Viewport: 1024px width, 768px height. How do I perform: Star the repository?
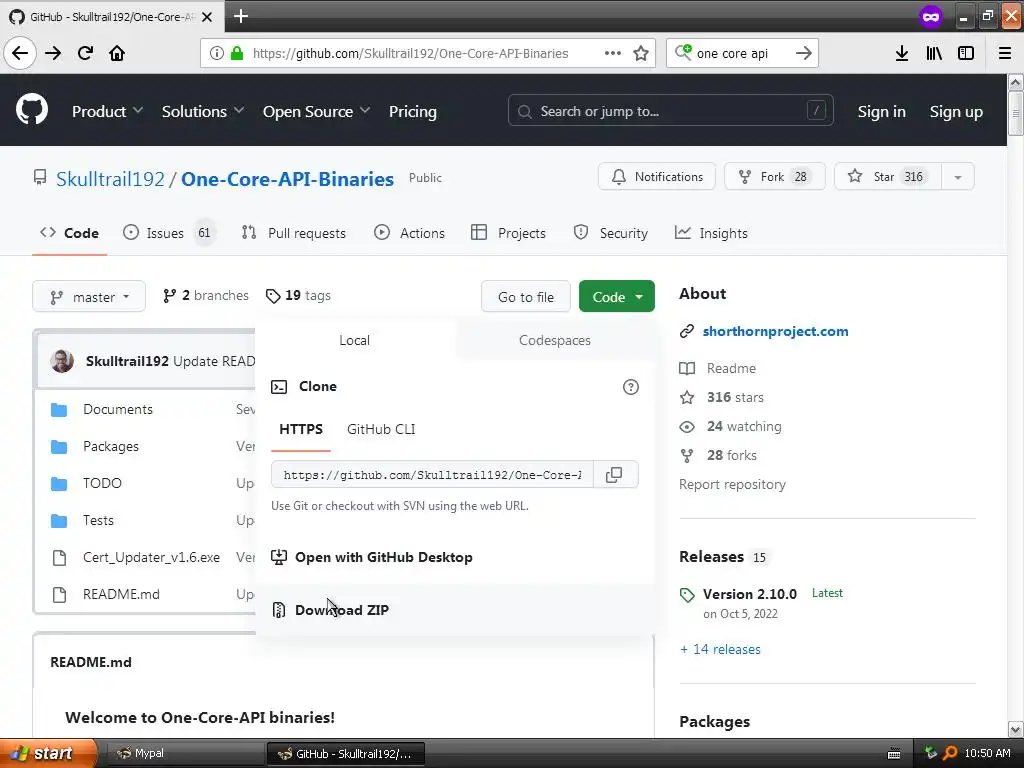coord(888,177)
